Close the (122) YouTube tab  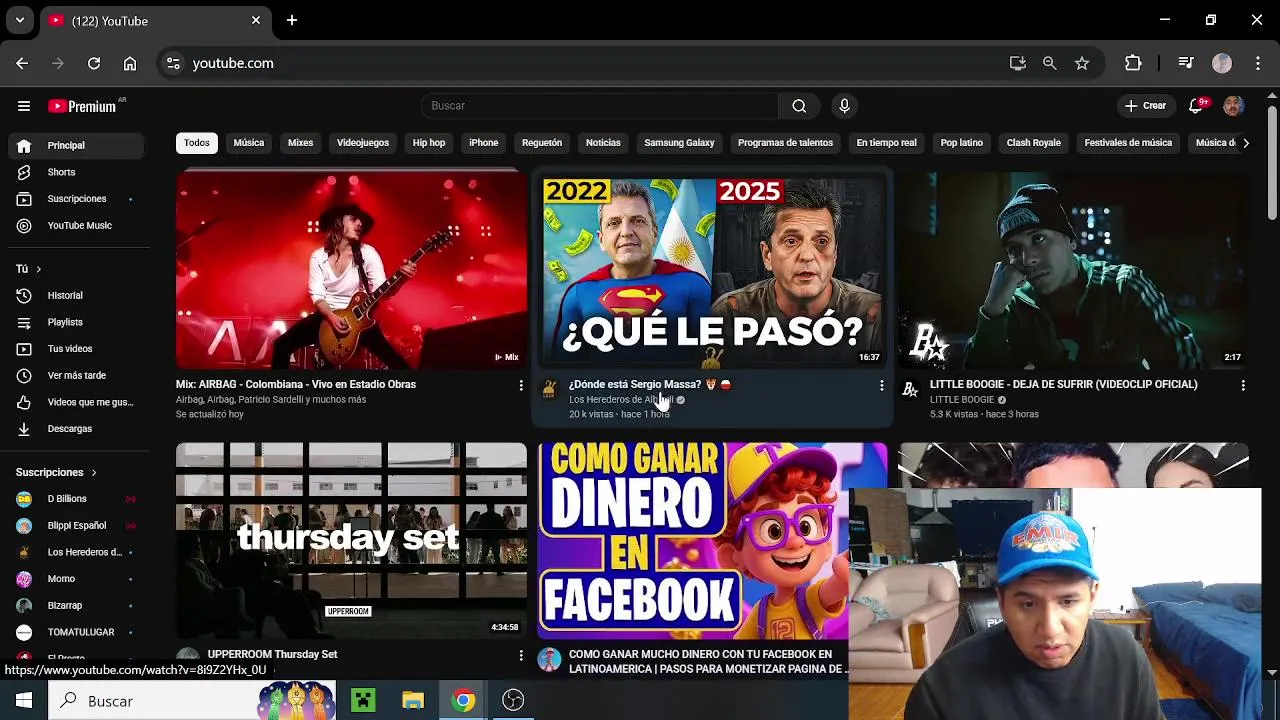pos(256,20)
